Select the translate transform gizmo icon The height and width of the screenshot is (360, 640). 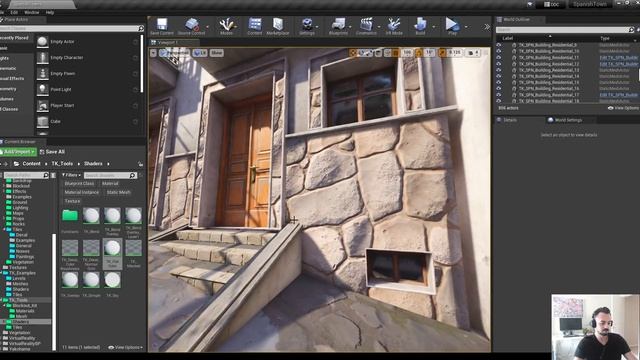(353, 53)
